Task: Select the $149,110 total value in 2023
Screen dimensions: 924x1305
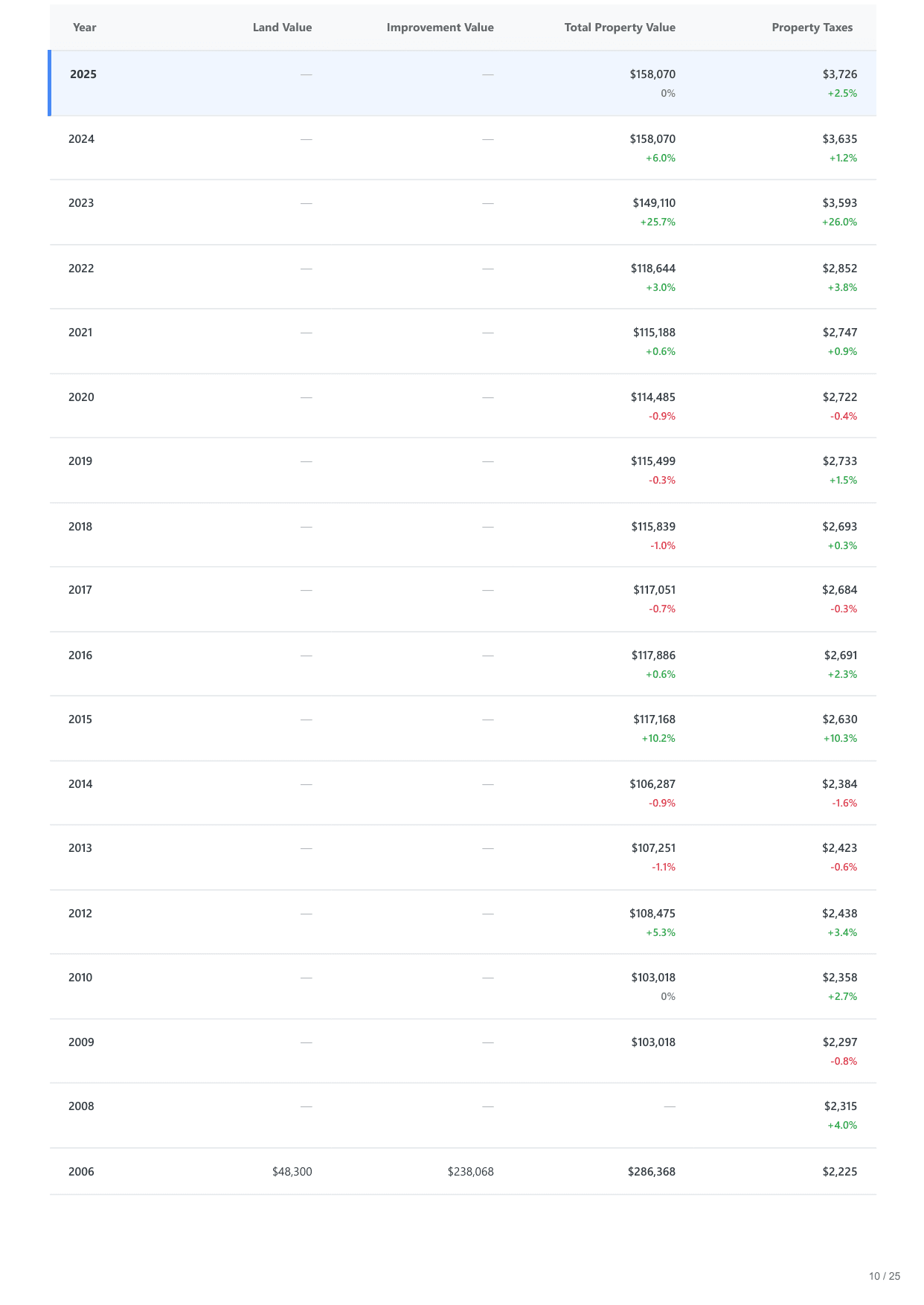Action: pos(654,203)
